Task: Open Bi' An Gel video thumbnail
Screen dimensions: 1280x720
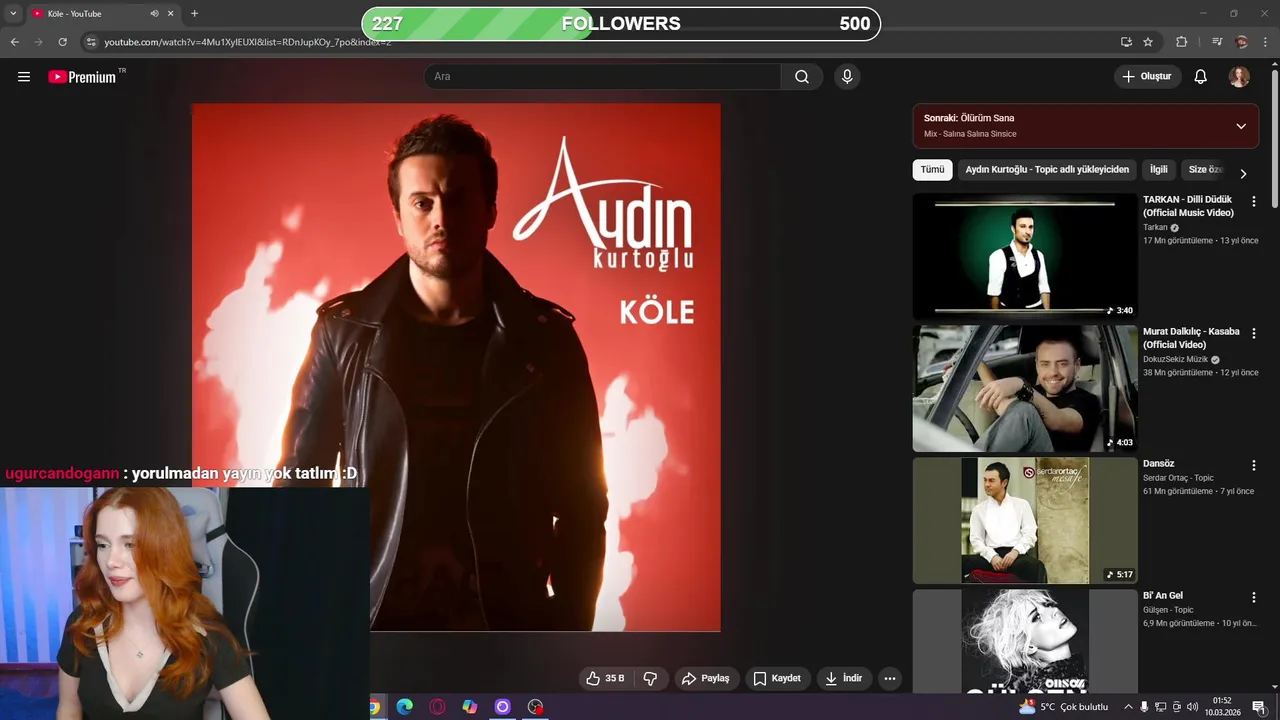Action: pos(1025,641)
